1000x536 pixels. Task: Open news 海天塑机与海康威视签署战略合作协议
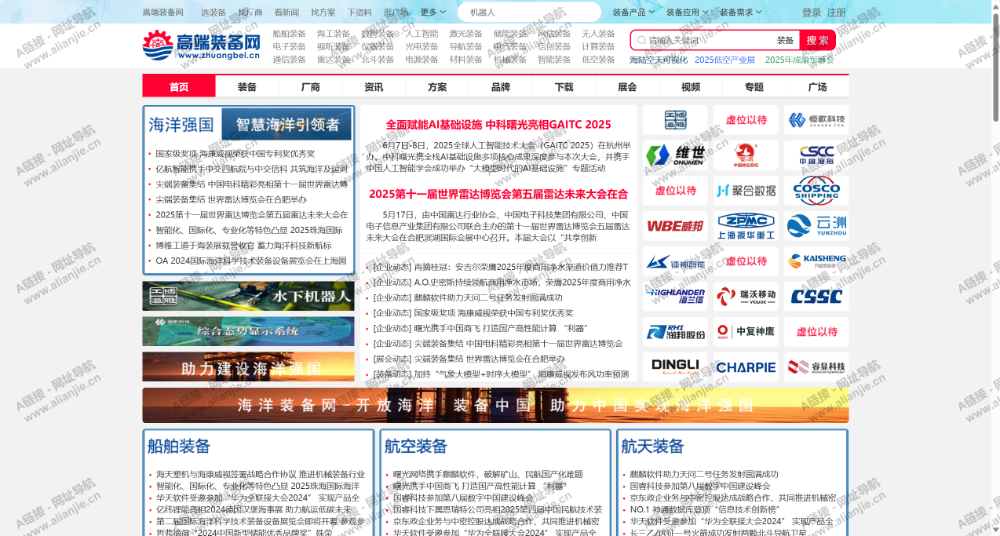coord(260,474)
